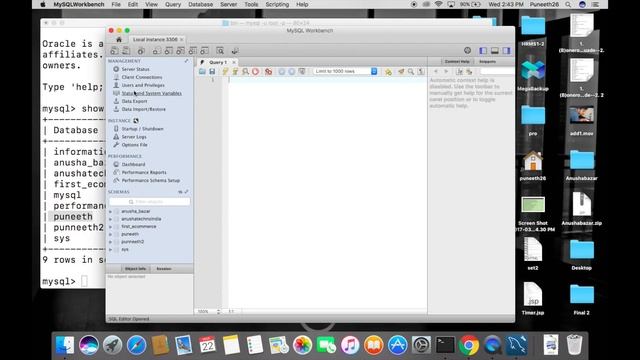The image size is (640, 360).
Task: Click the beautify query broom icon
Action: pyautogui.click(x=401, y=71)
